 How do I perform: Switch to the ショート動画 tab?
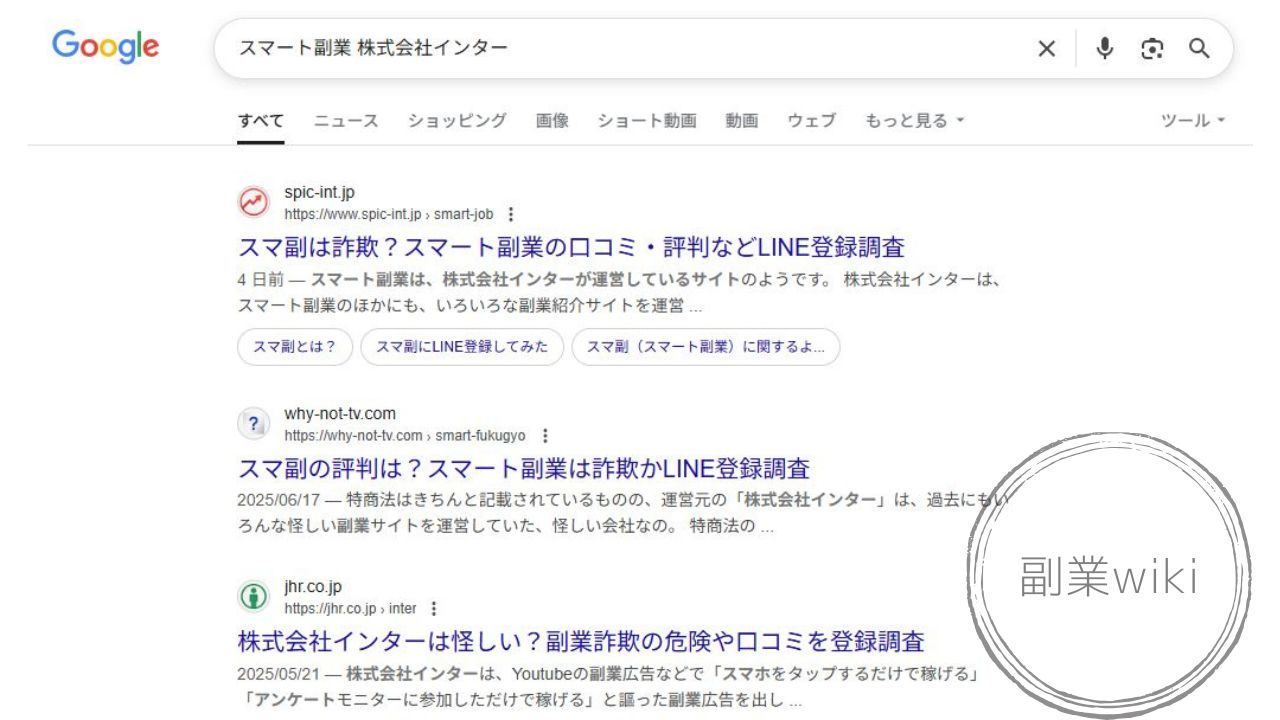pos(647,121)
